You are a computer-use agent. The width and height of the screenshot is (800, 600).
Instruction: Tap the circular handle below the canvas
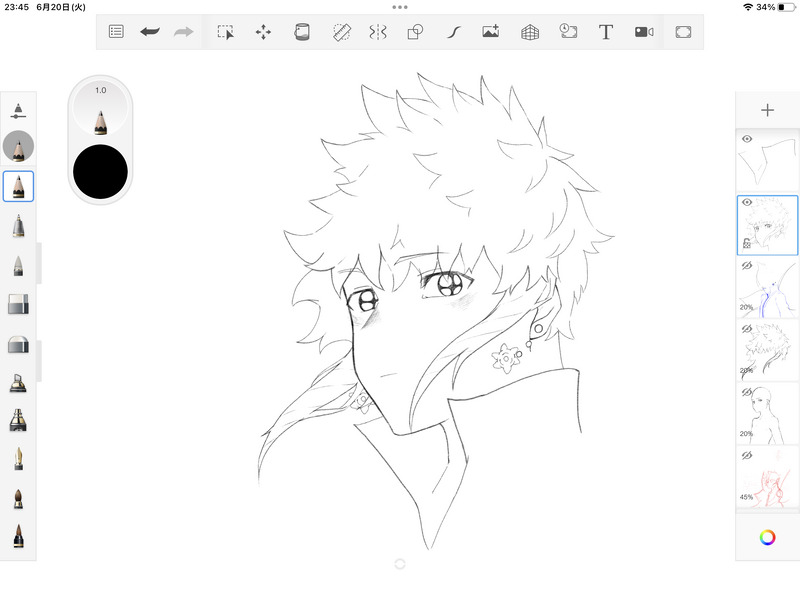[x=400, y=564]
